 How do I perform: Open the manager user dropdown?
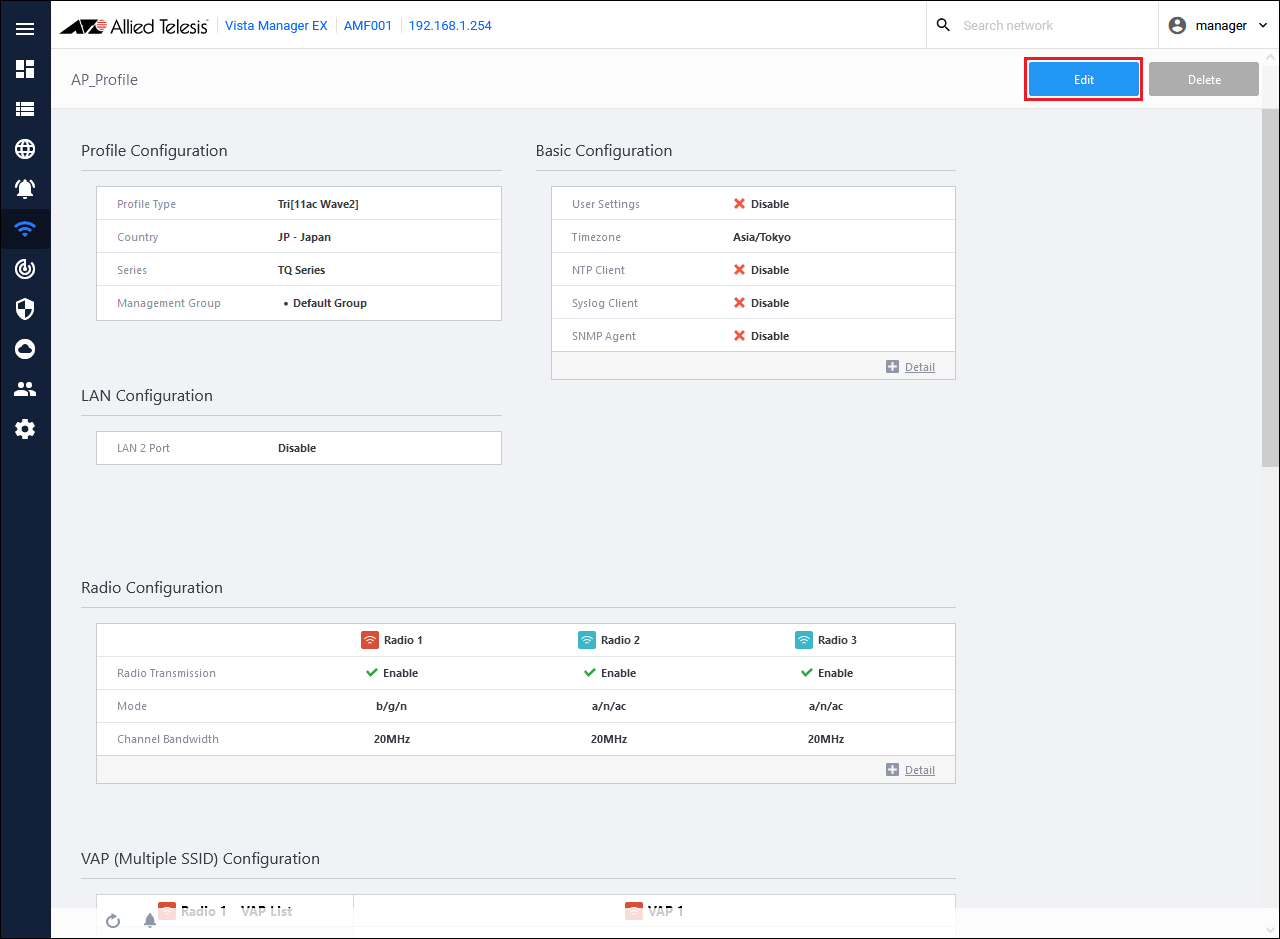[1219, 26]
